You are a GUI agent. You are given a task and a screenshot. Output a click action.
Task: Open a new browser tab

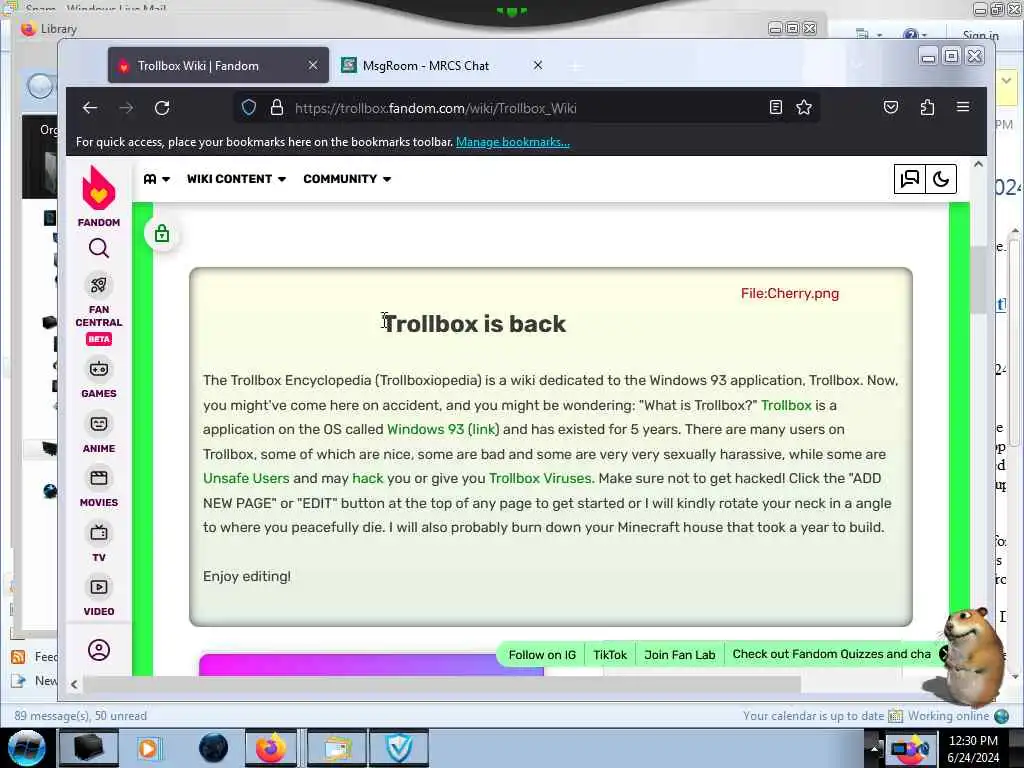(575, 67)
